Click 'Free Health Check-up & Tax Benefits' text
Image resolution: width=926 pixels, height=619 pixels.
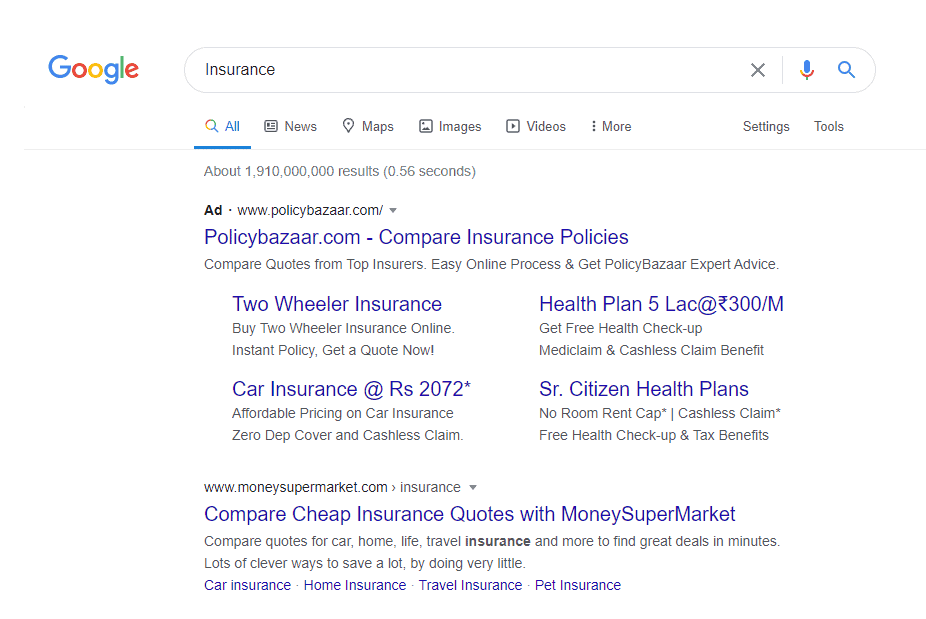coord(654,435)
